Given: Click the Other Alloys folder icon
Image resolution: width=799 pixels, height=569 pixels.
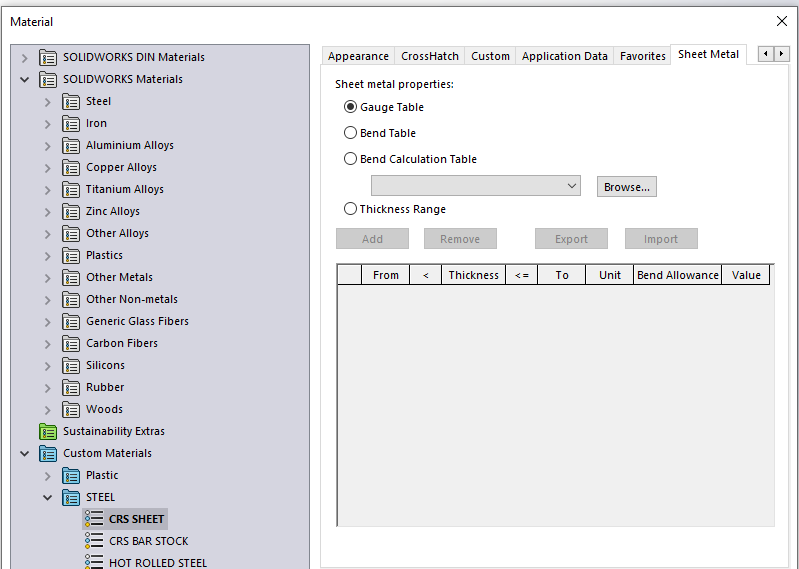Looking at the screenshot, I should tap(71, 233).
